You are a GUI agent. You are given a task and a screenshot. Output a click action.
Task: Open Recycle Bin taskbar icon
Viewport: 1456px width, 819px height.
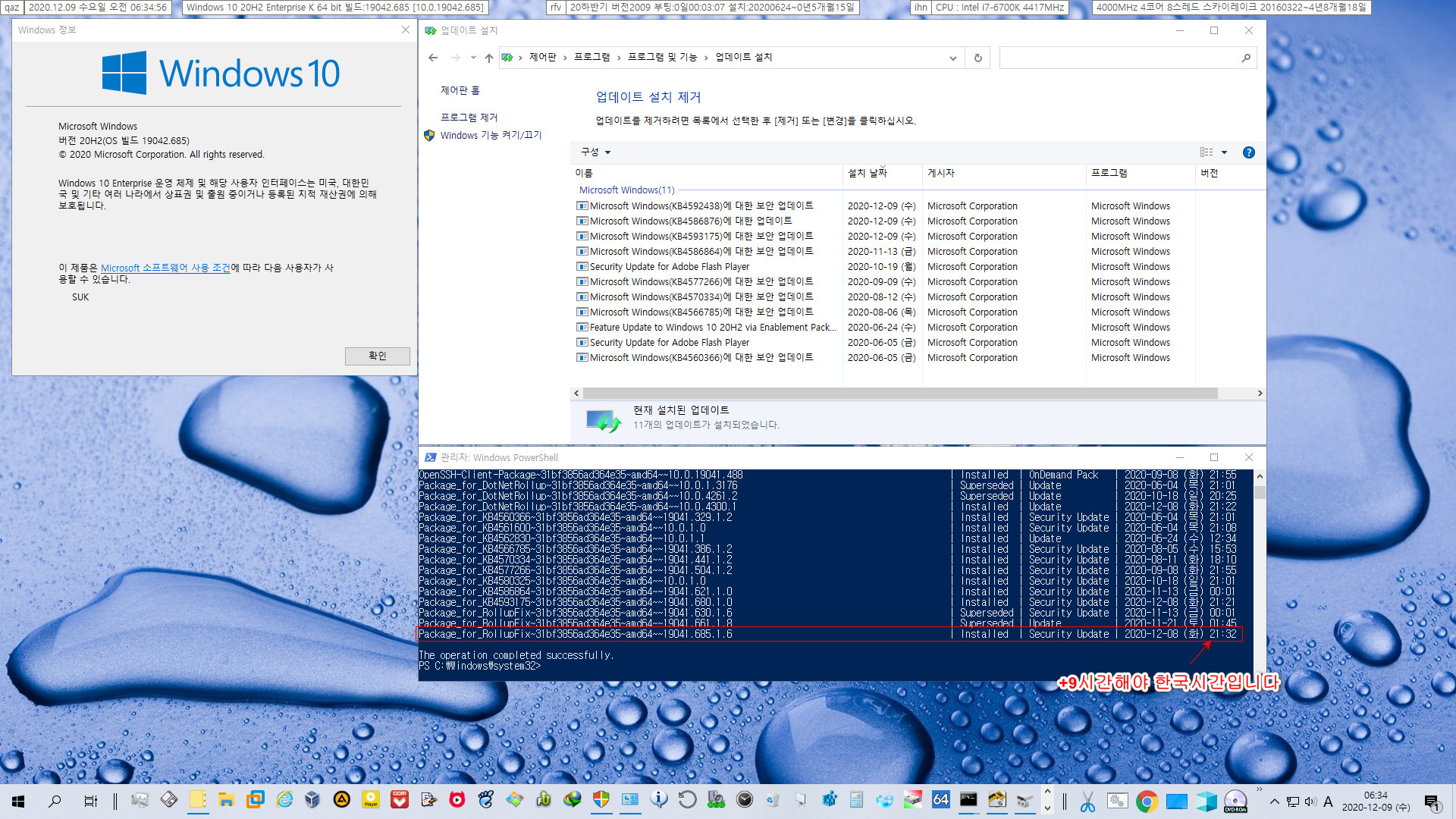coord(773,800)
